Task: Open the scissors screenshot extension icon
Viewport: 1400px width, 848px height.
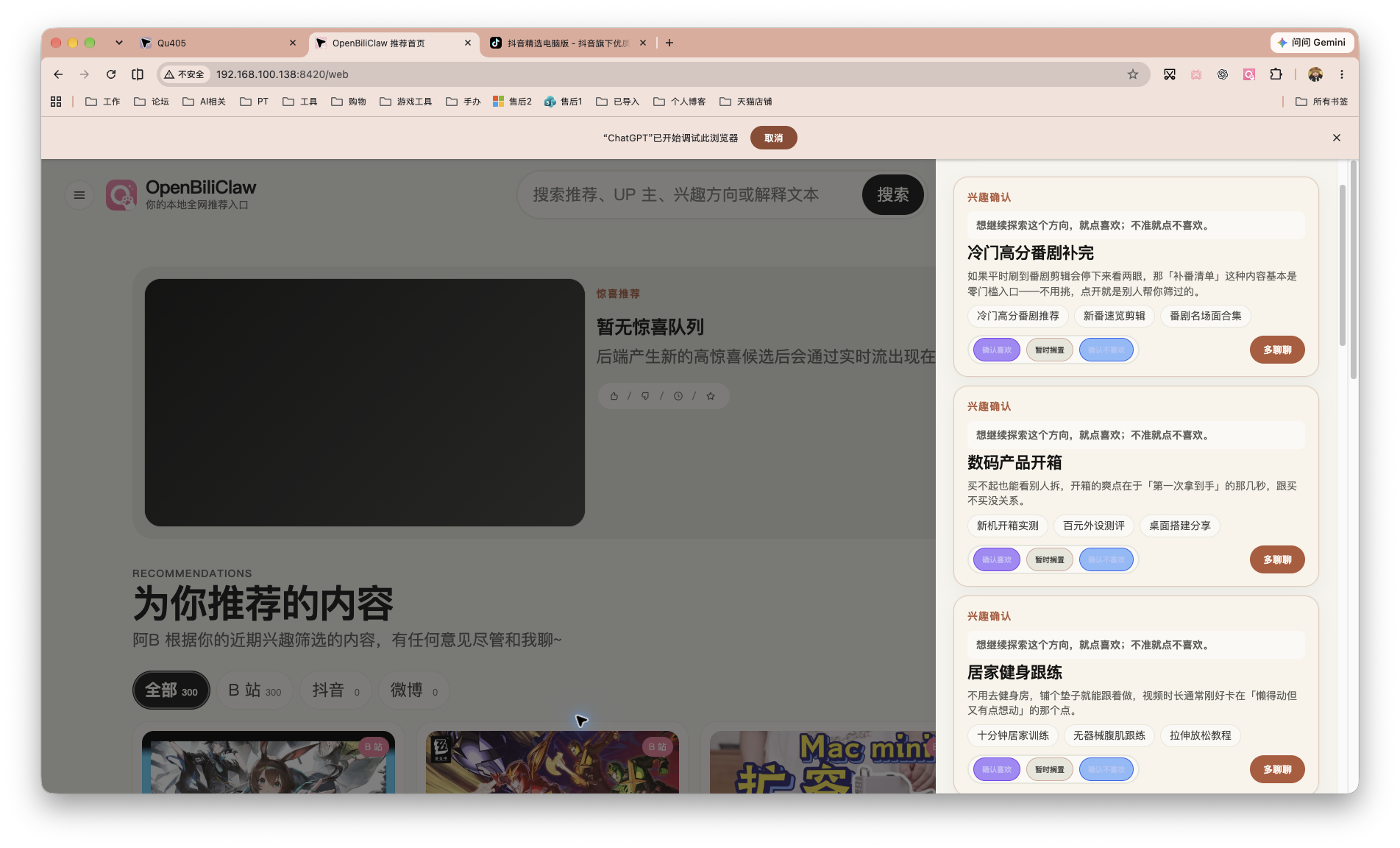Action: (x=1170, y=74)
